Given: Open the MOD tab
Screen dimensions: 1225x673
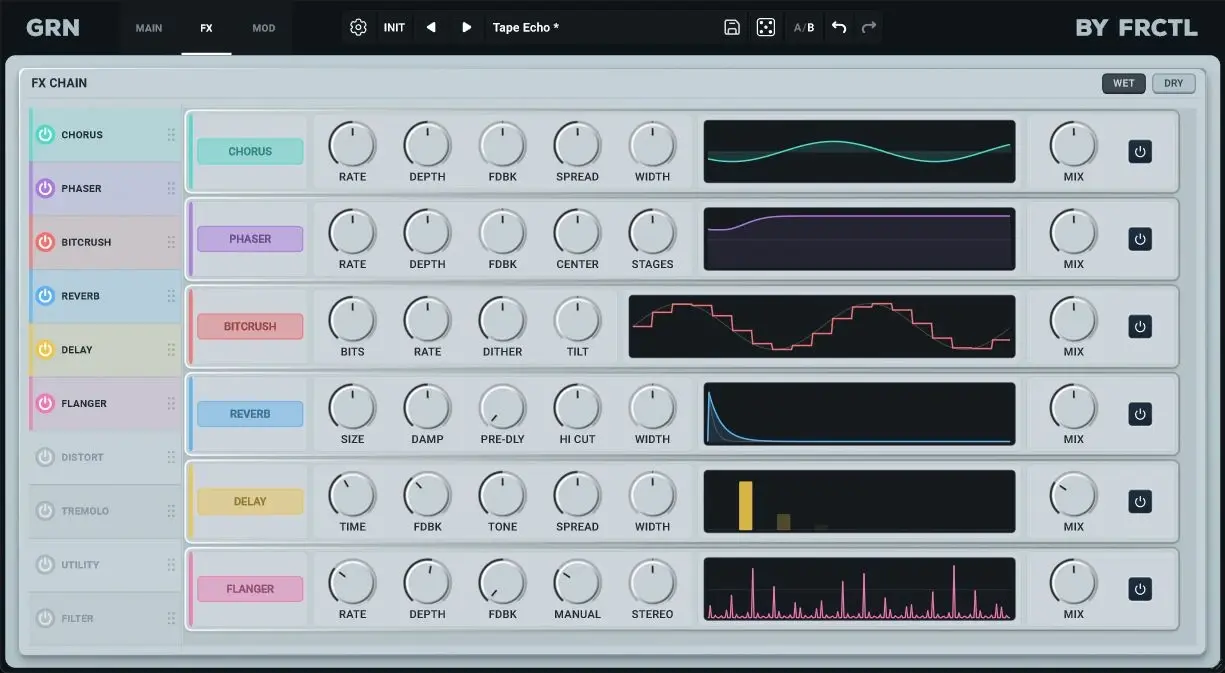Looking at the screenshot, I should coord(264,28).
